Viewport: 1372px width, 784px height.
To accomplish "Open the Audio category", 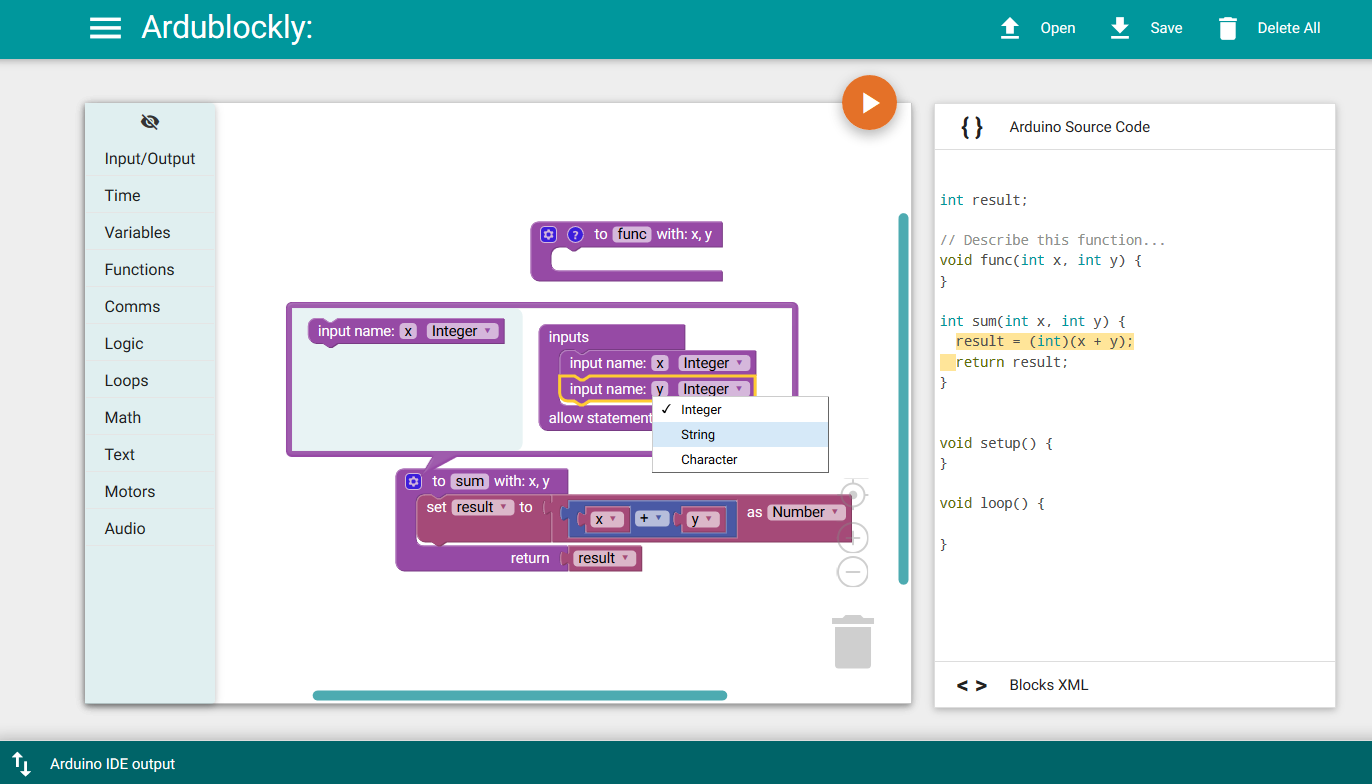I will [150, 529].
